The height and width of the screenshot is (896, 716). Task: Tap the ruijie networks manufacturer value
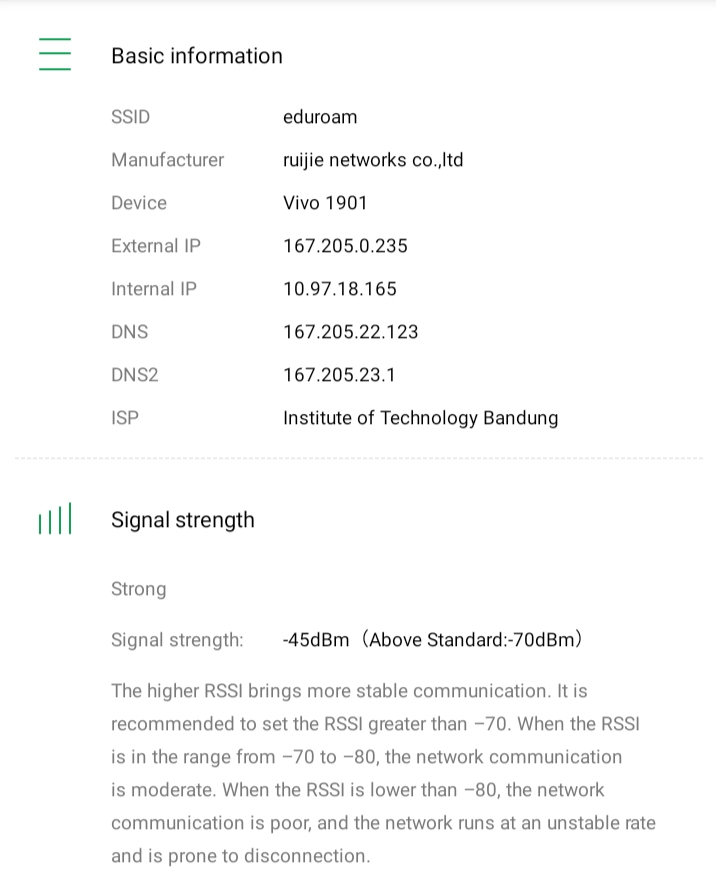point(373,160)
